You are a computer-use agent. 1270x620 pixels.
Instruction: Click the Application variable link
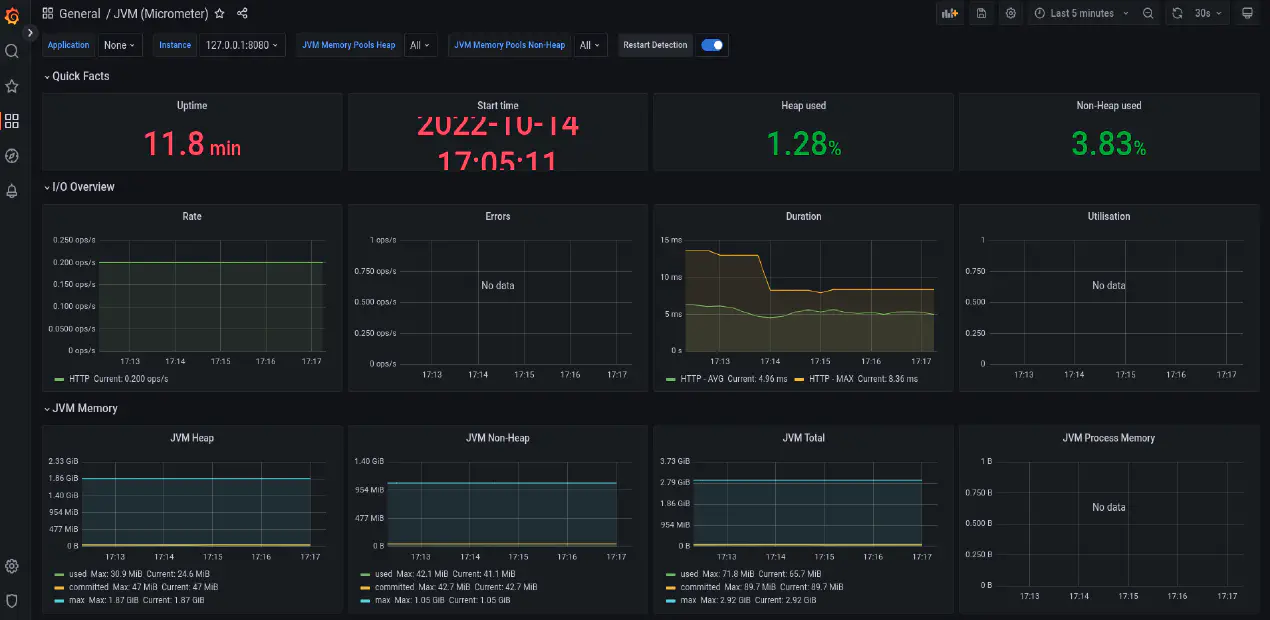tap(68, 45)
